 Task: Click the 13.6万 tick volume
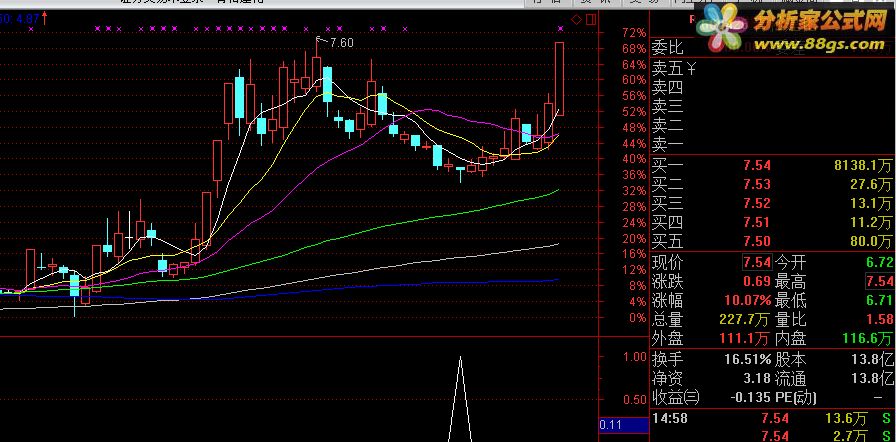(x=846, y=419)
